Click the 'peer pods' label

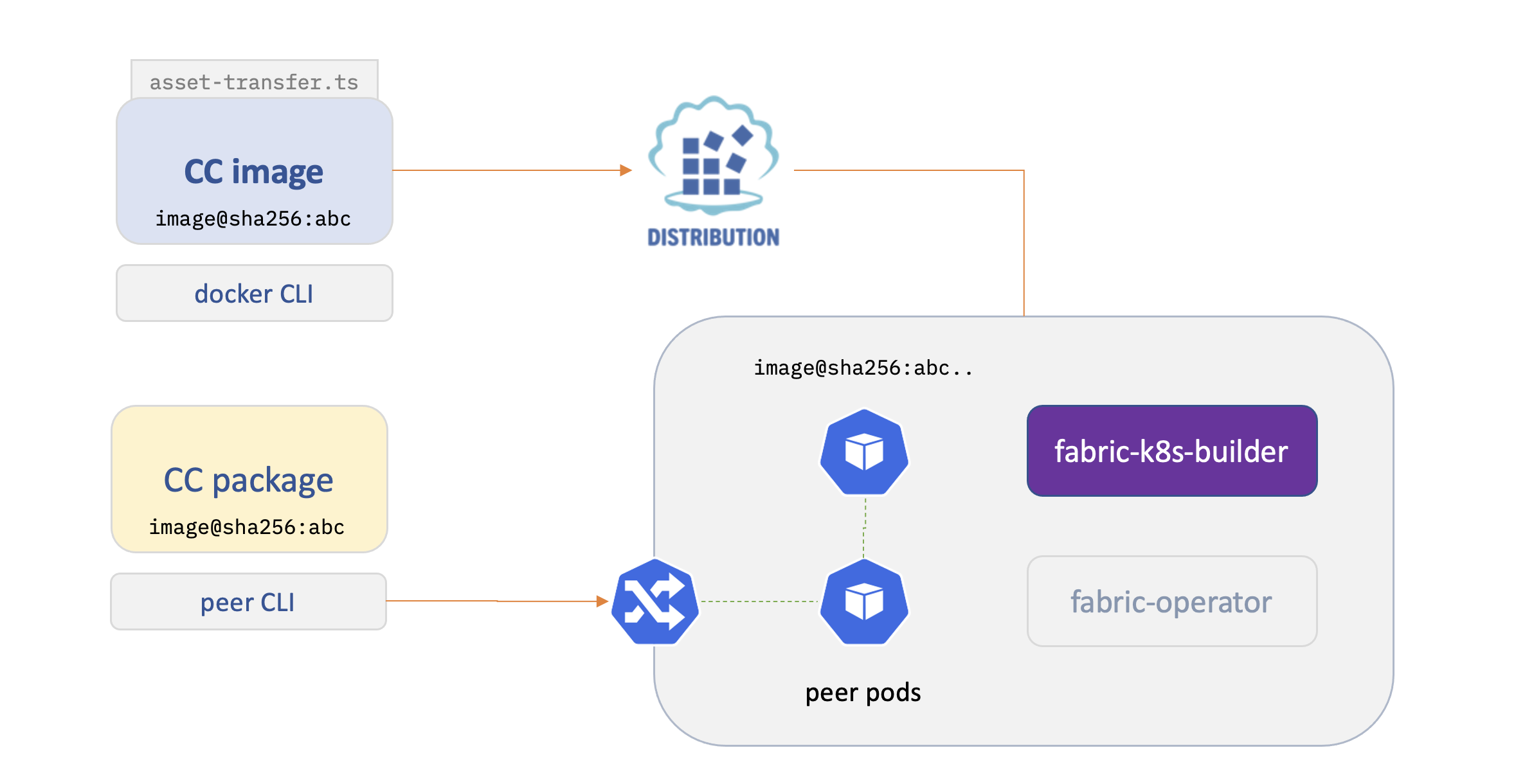(863, 693)
